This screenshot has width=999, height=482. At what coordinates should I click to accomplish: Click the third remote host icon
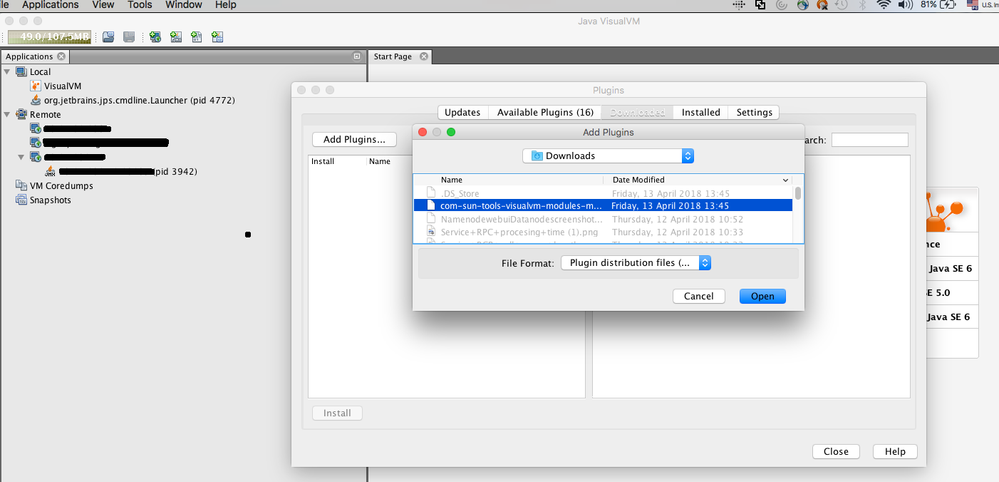point(36,157)
